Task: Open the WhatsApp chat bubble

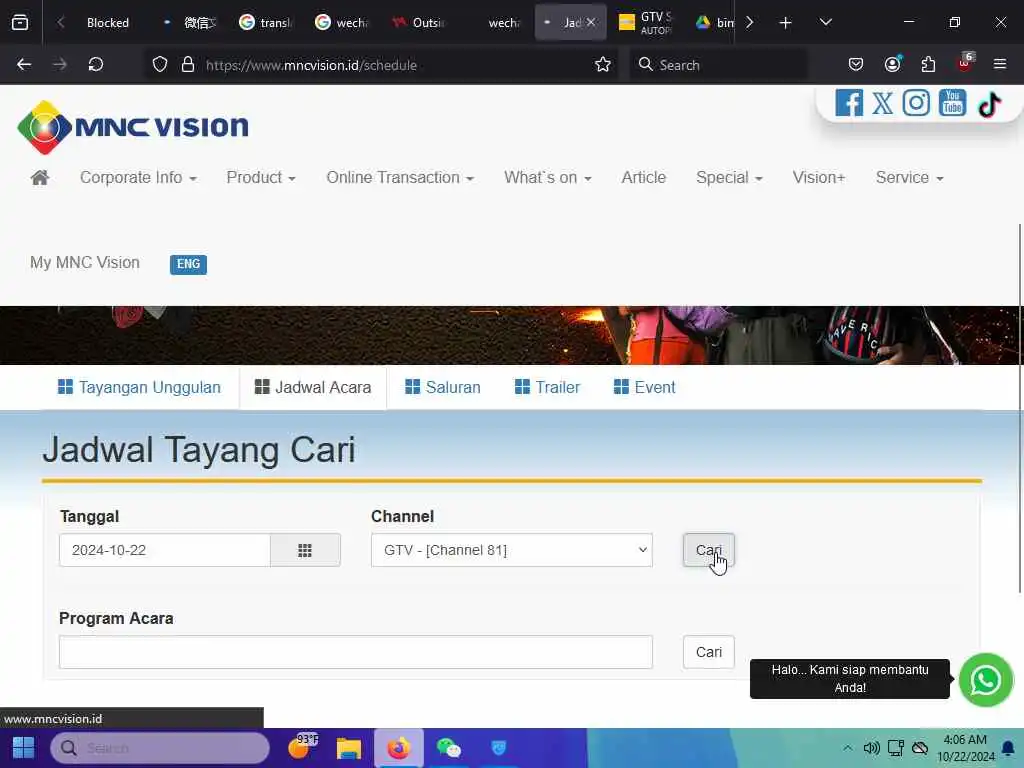Action: (x=985, y=680)
